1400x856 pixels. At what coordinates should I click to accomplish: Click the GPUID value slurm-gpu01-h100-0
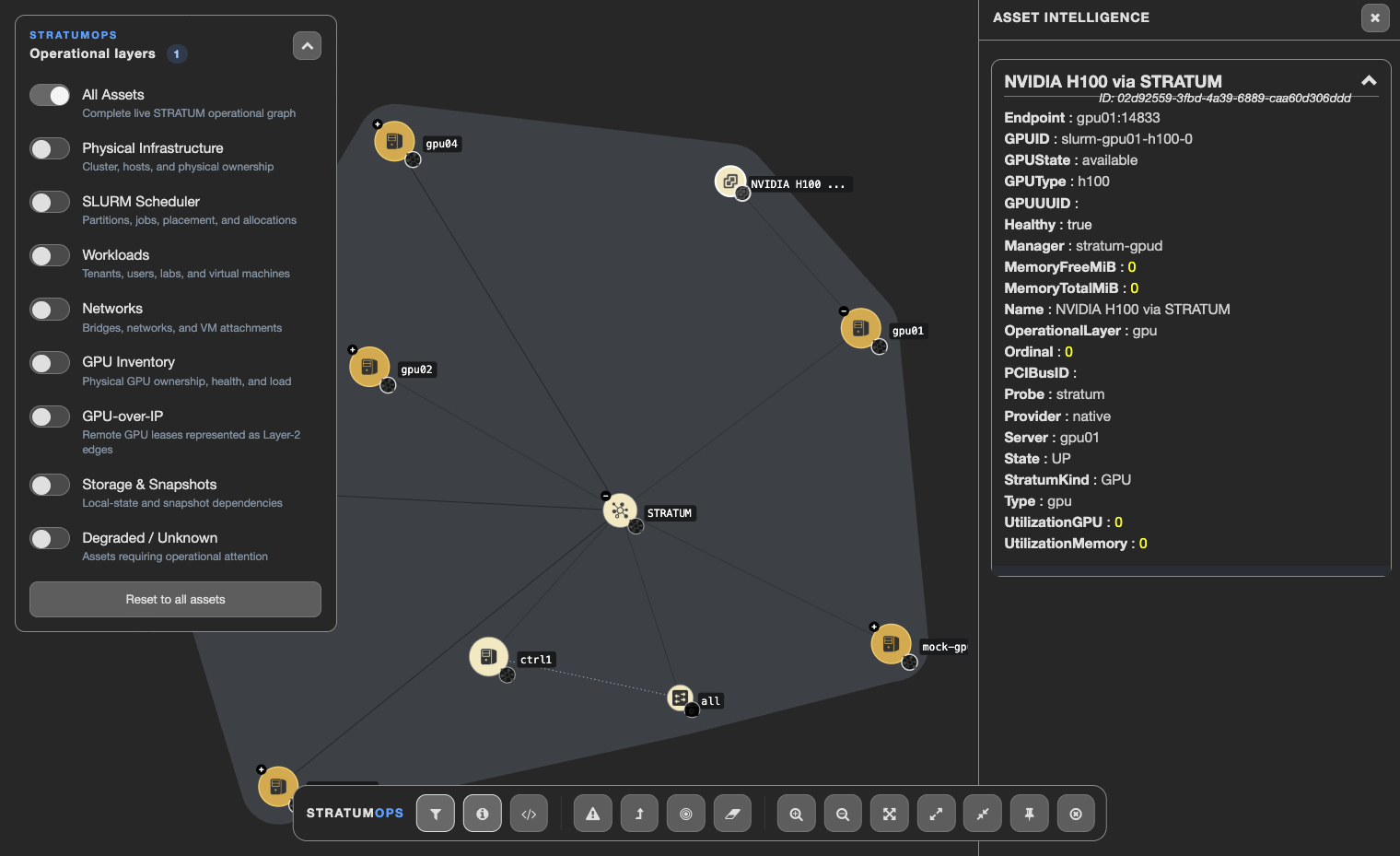(x=1126, y=139)
